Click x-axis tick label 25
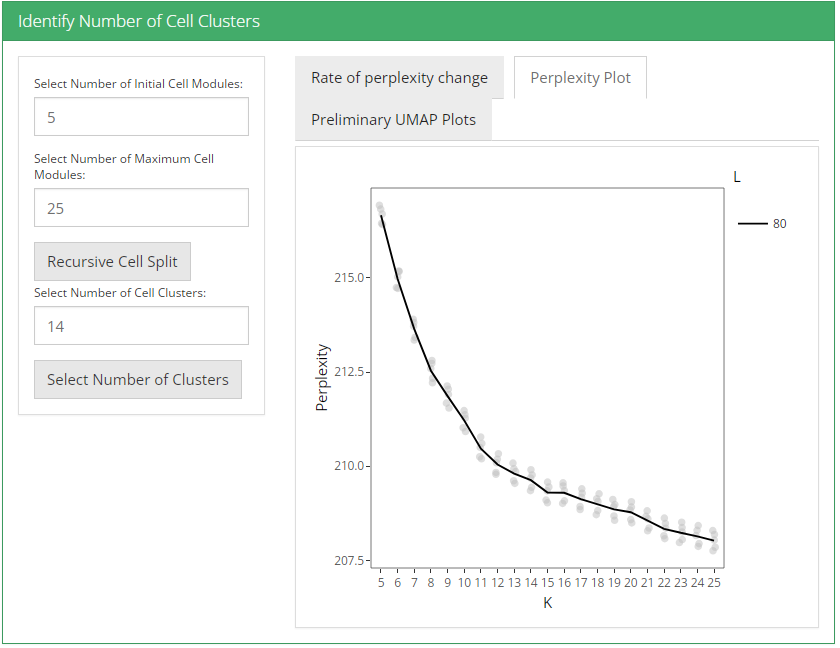This screenshot has height=648, width=840. coord(714,583)
